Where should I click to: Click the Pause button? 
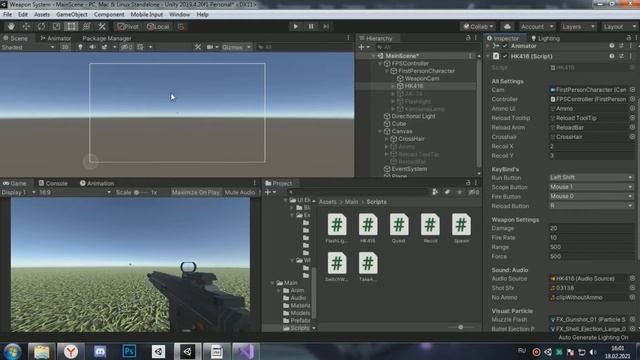tap(311, 27)
